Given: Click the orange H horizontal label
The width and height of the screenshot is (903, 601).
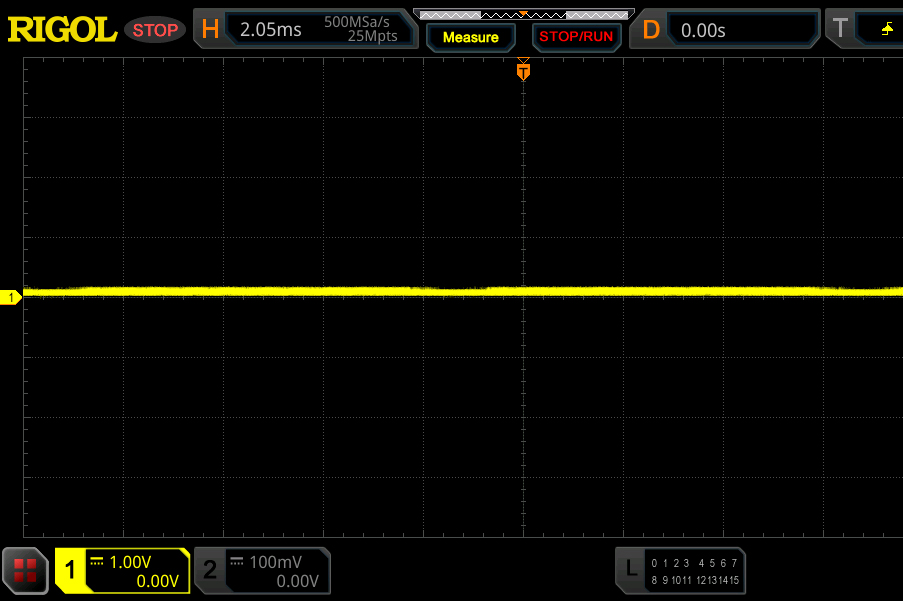Looking at the screenshot, I should click(x=210, y=29).
